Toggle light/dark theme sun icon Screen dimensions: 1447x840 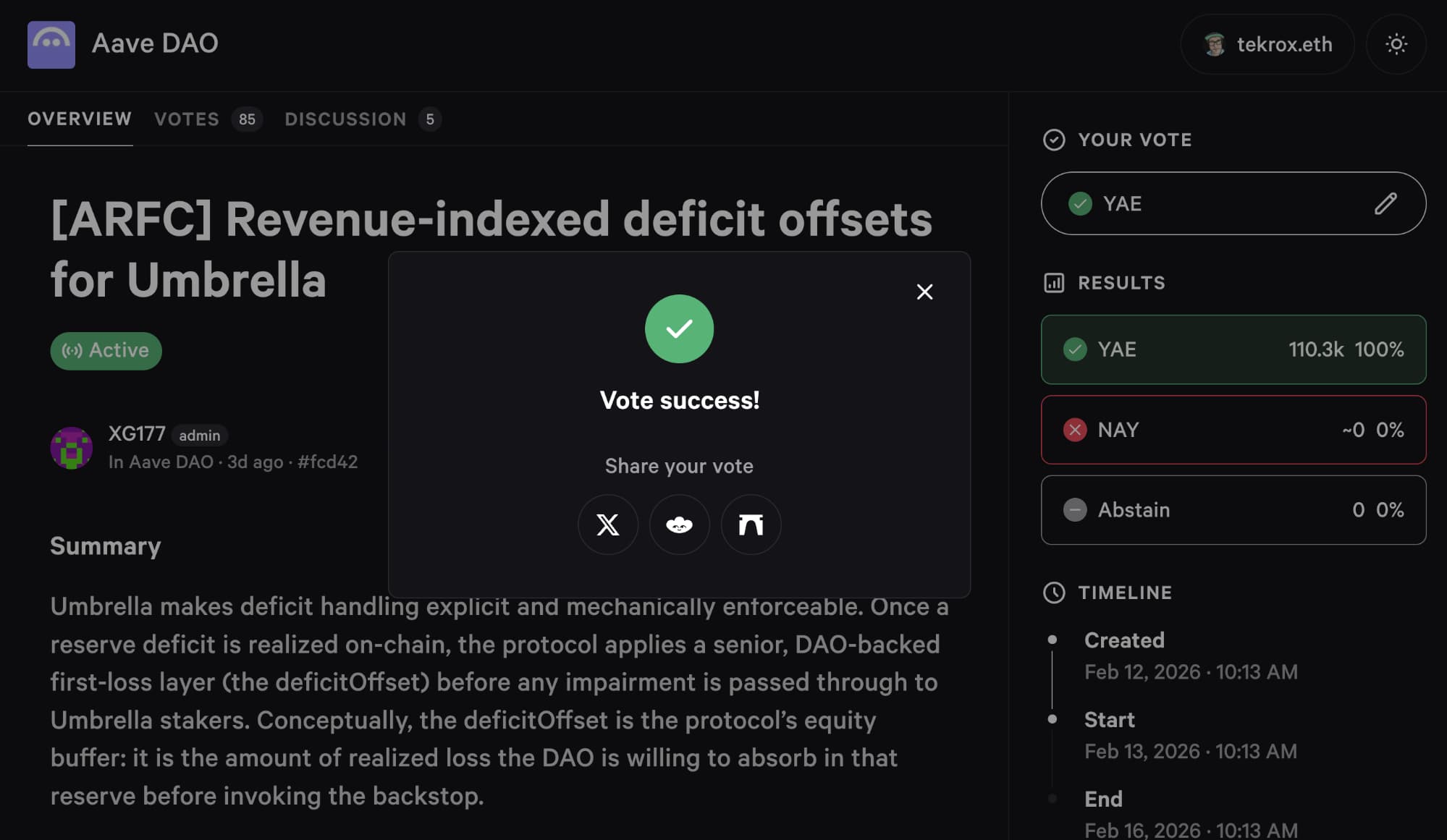[x=1396, y=44]
